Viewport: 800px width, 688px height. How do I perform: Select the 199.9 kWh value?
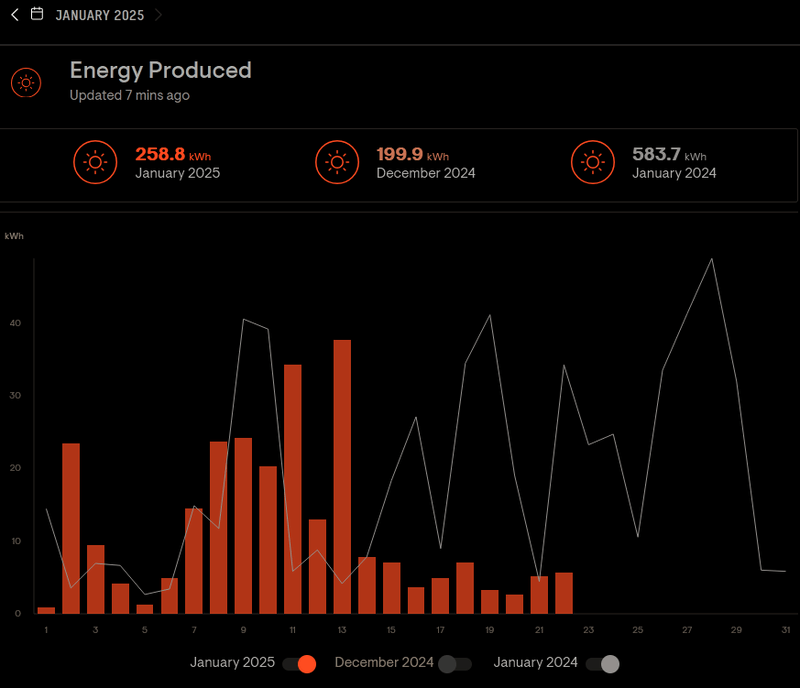413,154
